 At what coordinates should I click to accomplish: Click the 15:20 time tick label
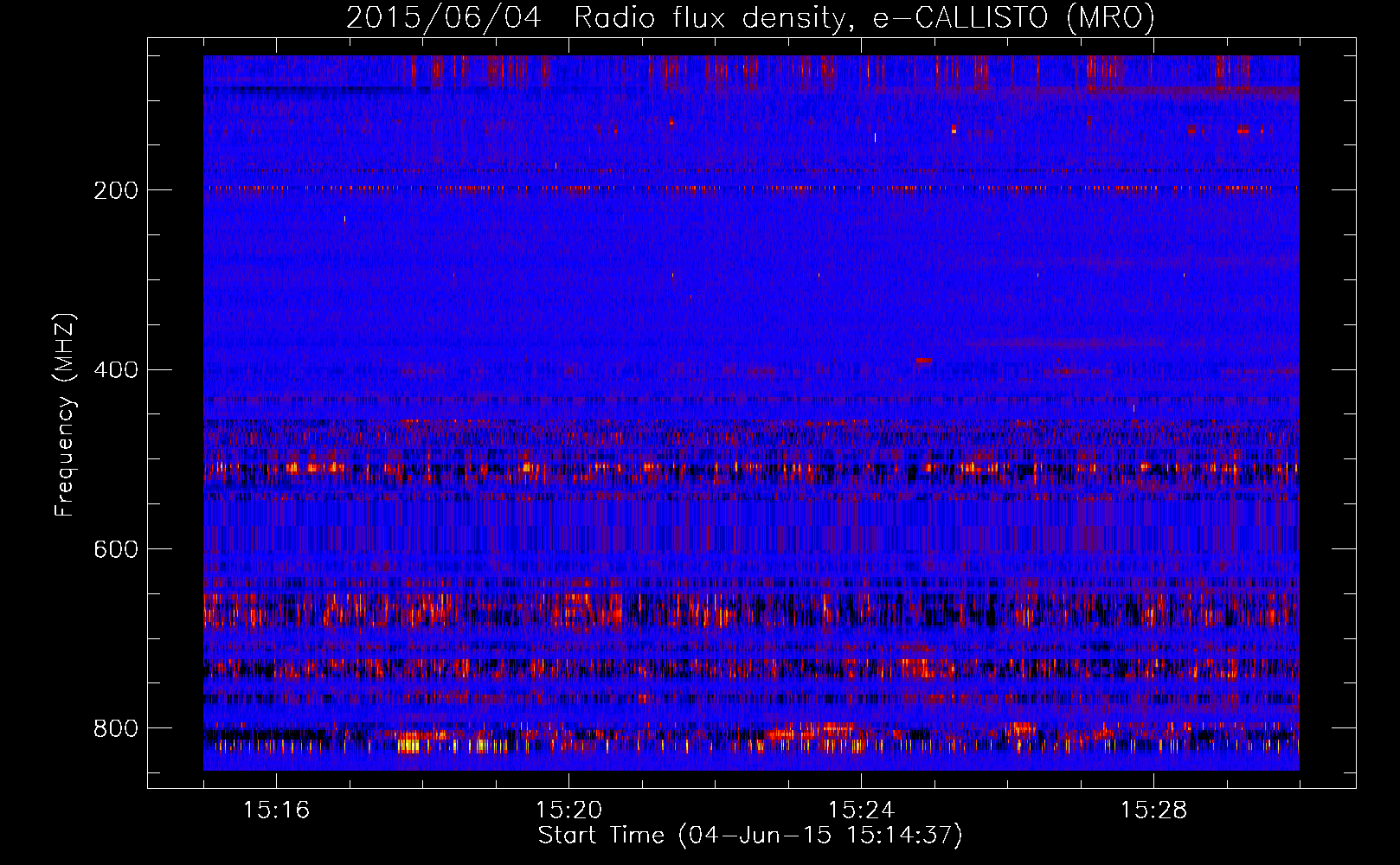(x=568, y=810)
